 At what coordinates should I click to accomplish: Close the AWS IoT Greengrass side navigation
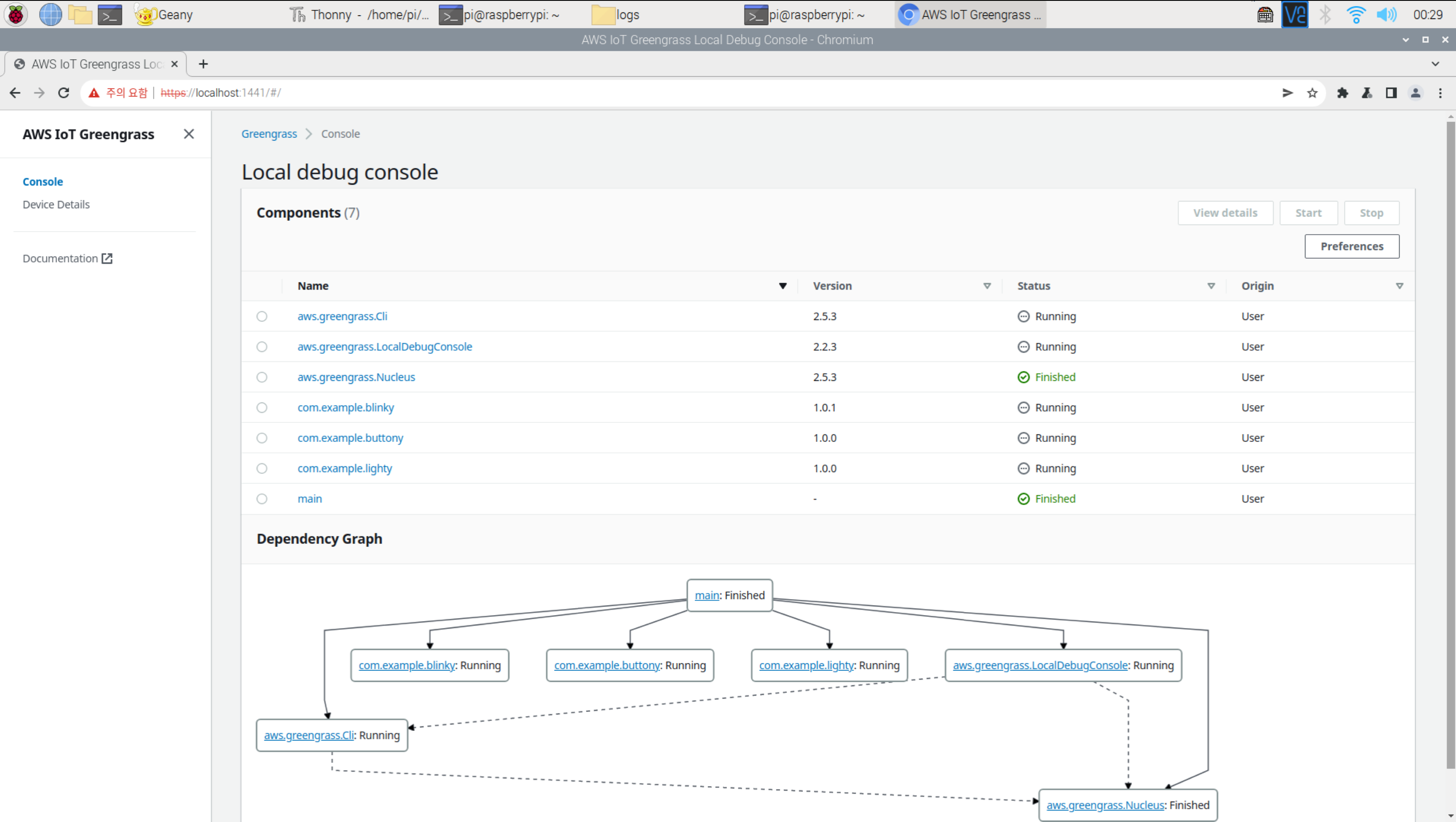189,134
